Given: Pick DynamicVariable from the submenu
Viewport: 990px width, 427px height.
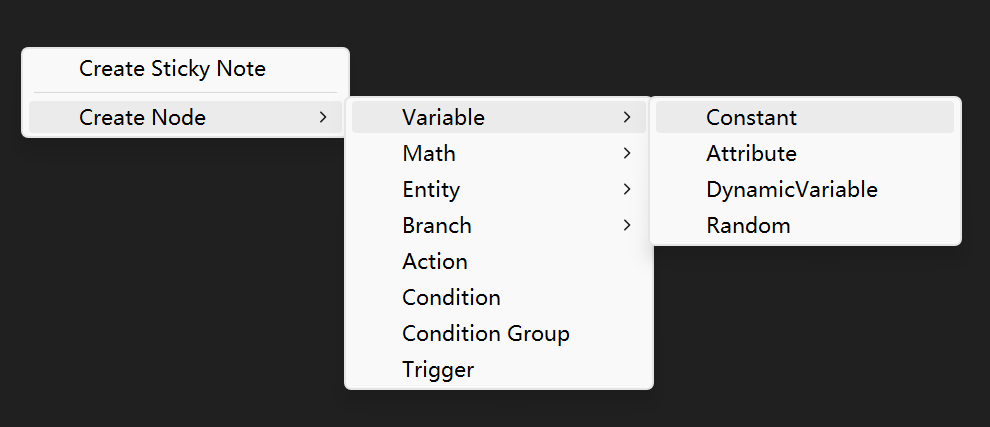Looking at the screenshot, I should (791, 189).
